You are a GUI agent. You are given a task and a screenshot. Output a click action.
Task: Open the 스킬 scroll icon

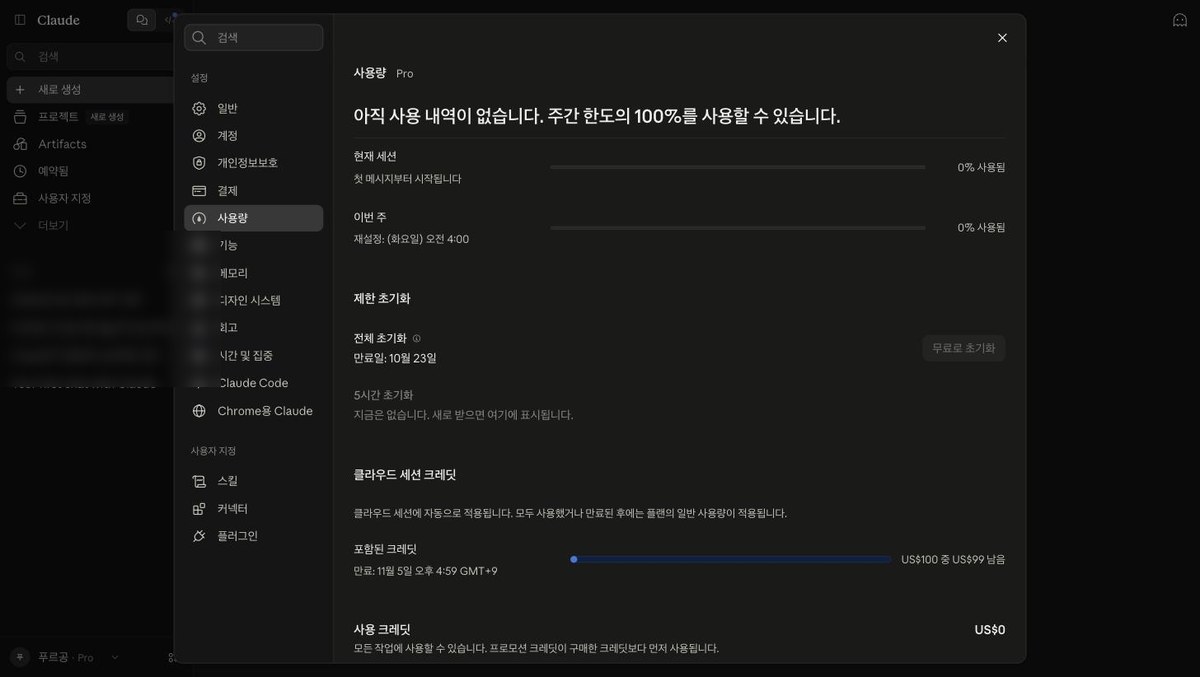tap(199, 481)
